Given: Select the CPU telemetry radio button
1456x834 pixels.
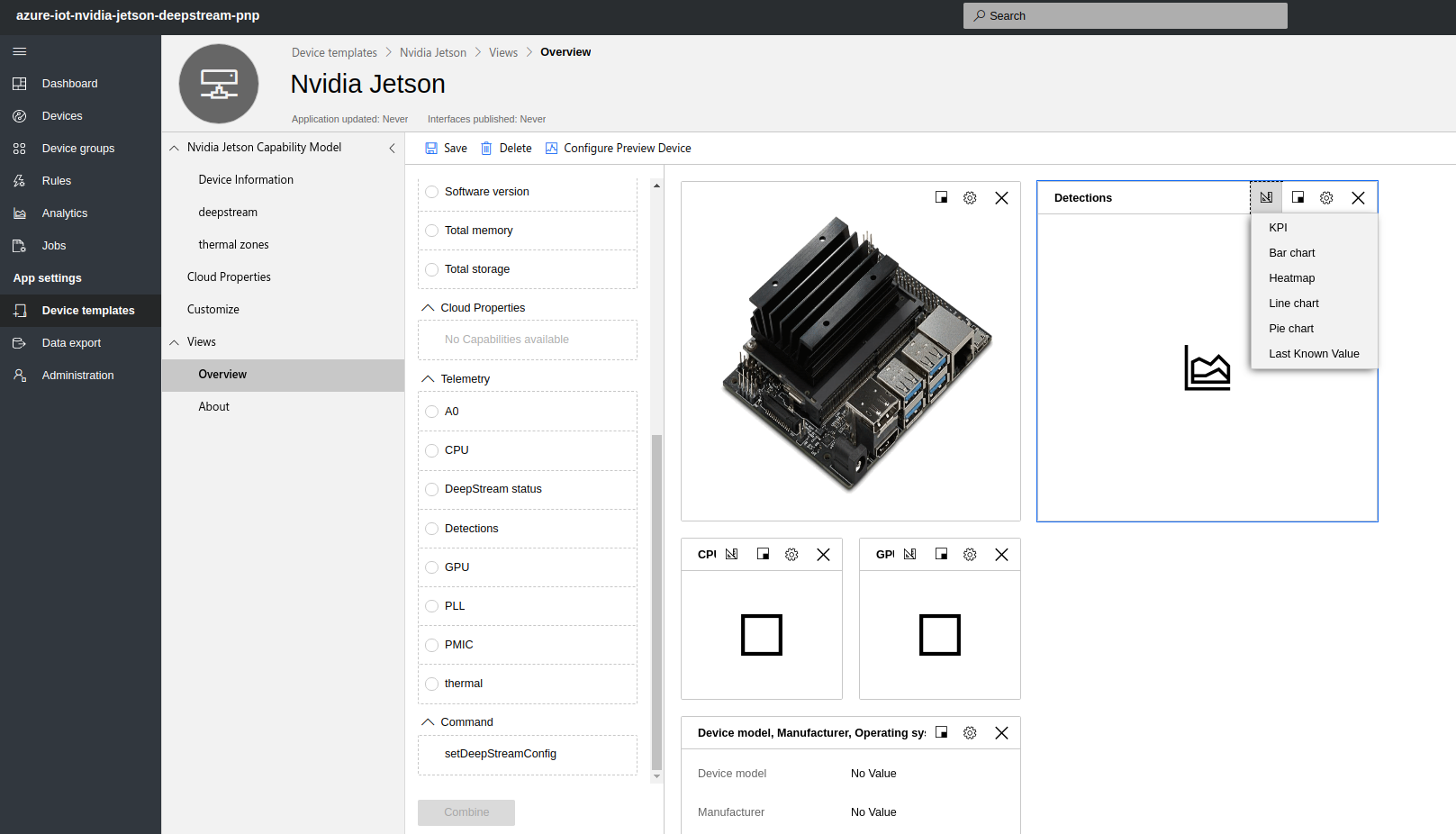Looking at the screenshot, I should [x=432, y=450].
